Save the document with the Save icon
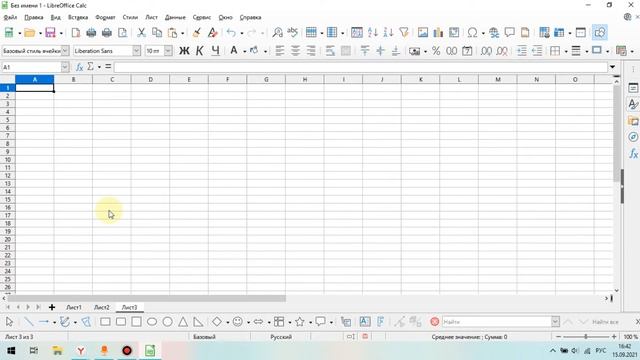 pyautogui.click(x=50, y=33)
